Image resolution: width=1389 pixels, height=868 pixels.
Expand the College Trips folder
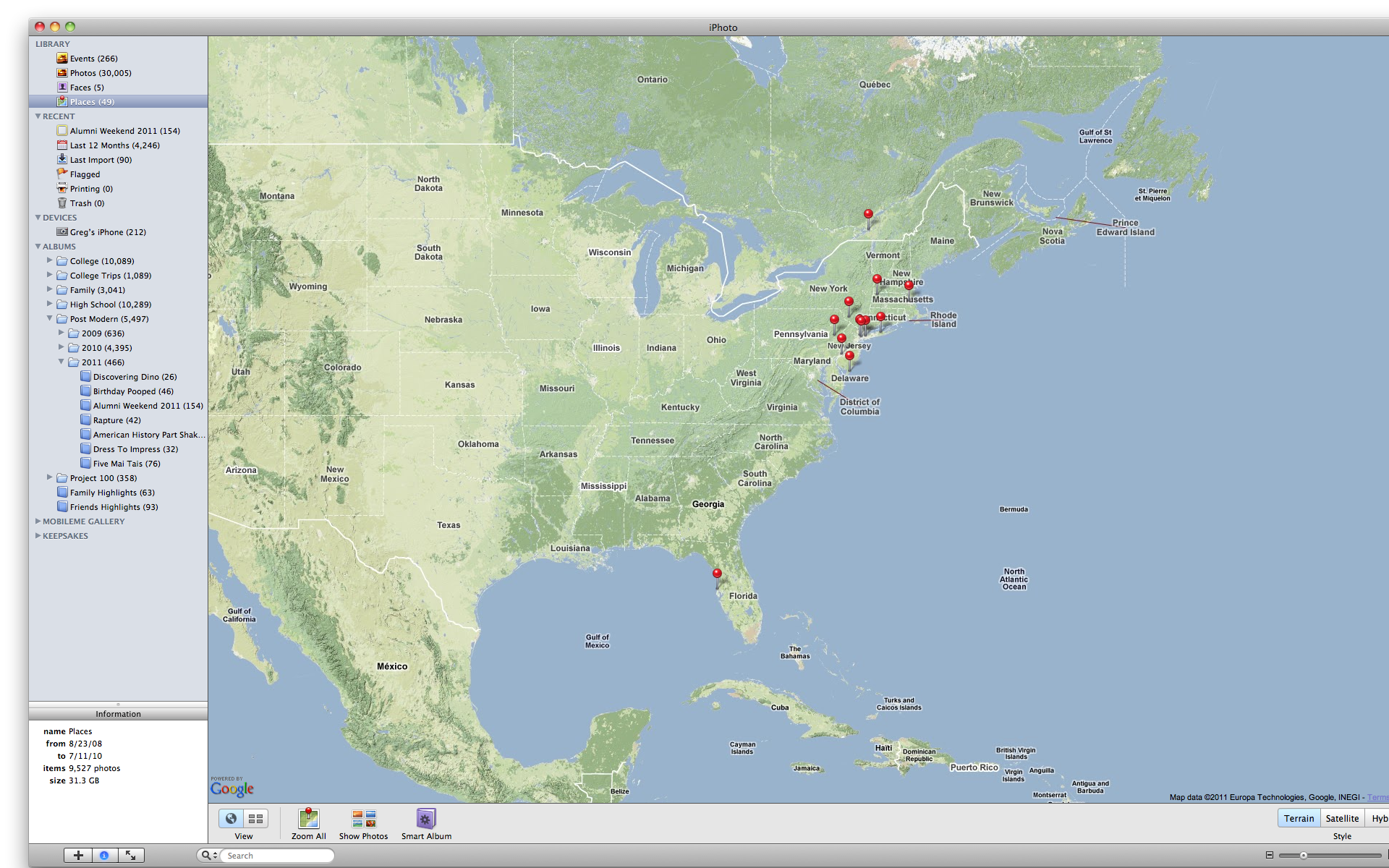(50, 275)
